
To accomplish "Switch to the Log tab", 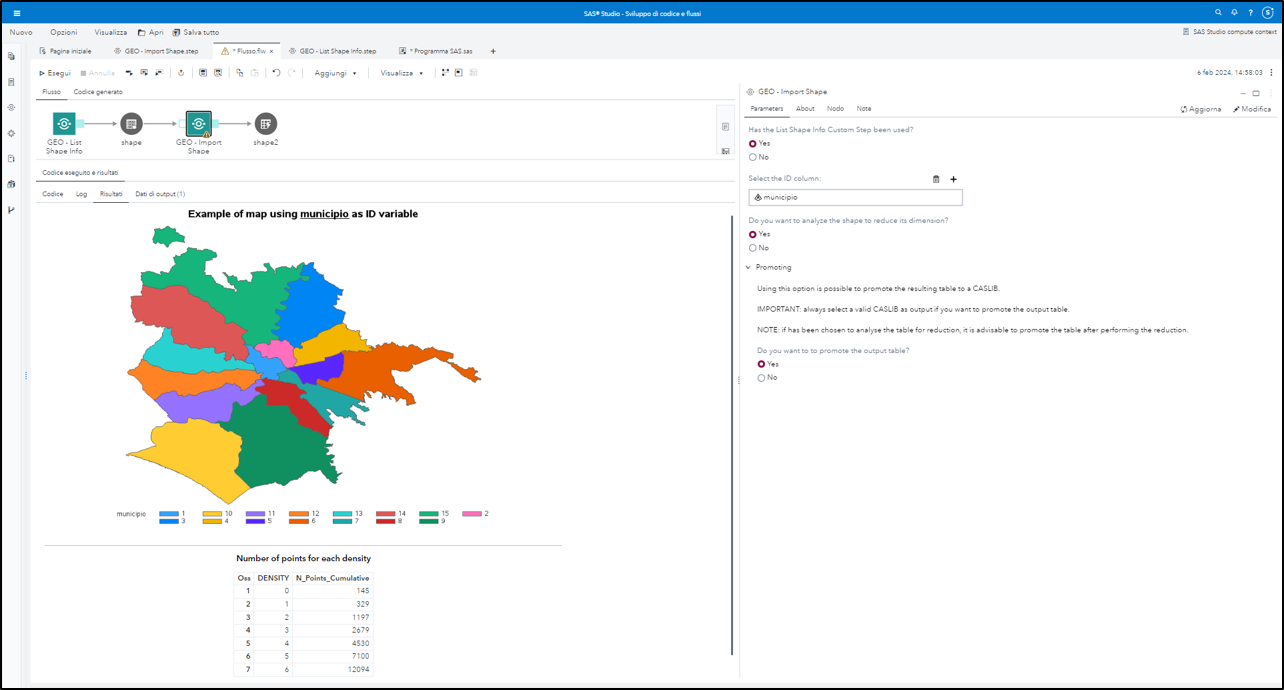I will tap(82, 194).
